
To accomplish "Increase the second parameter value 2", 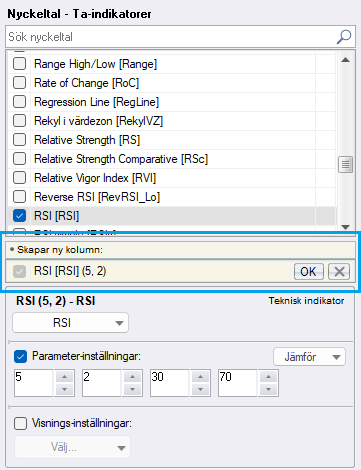I will coord(132,376).
